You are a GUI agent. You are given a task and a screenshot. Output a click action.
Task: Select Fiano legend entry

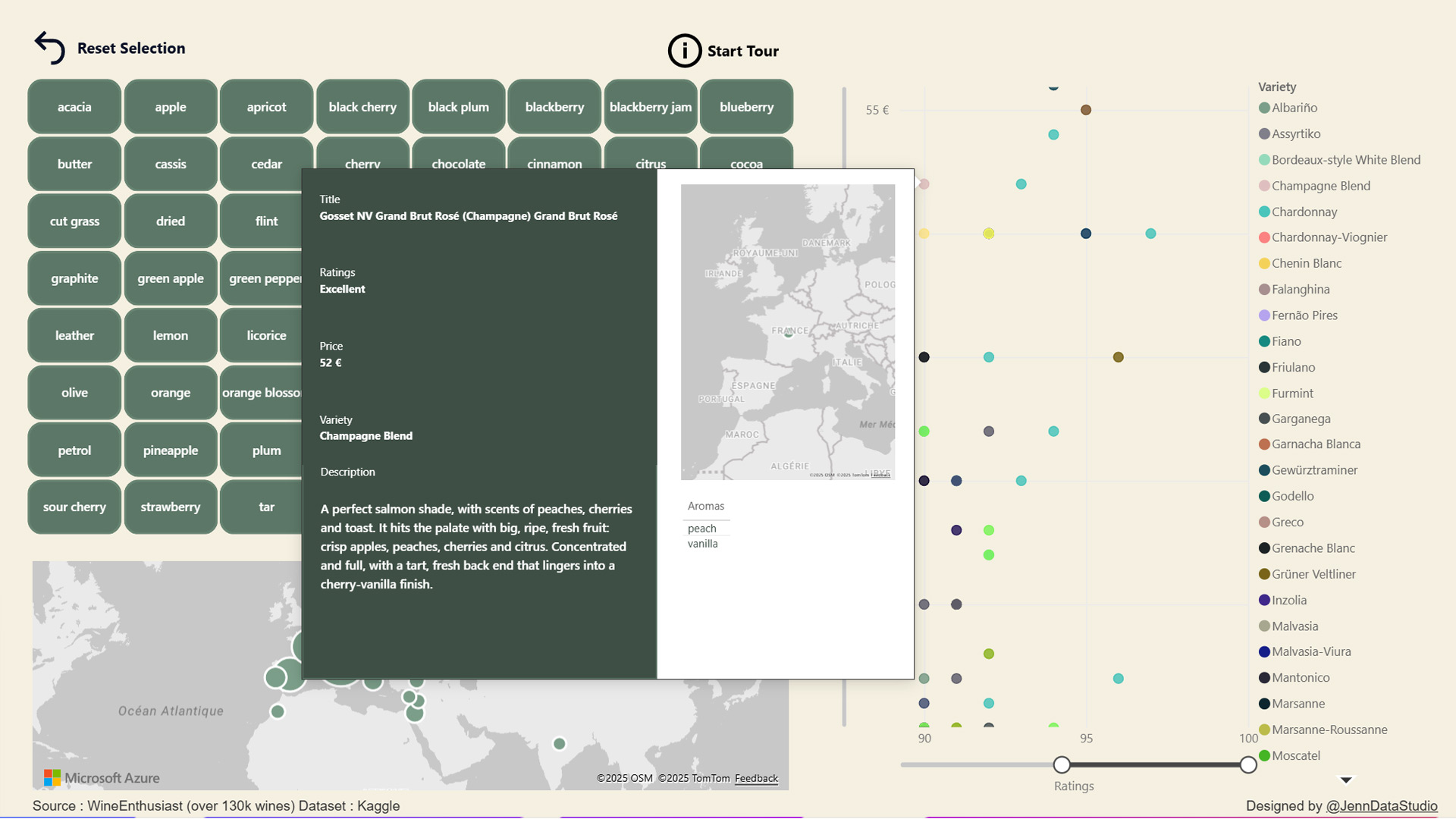[x=1279, y=341]
